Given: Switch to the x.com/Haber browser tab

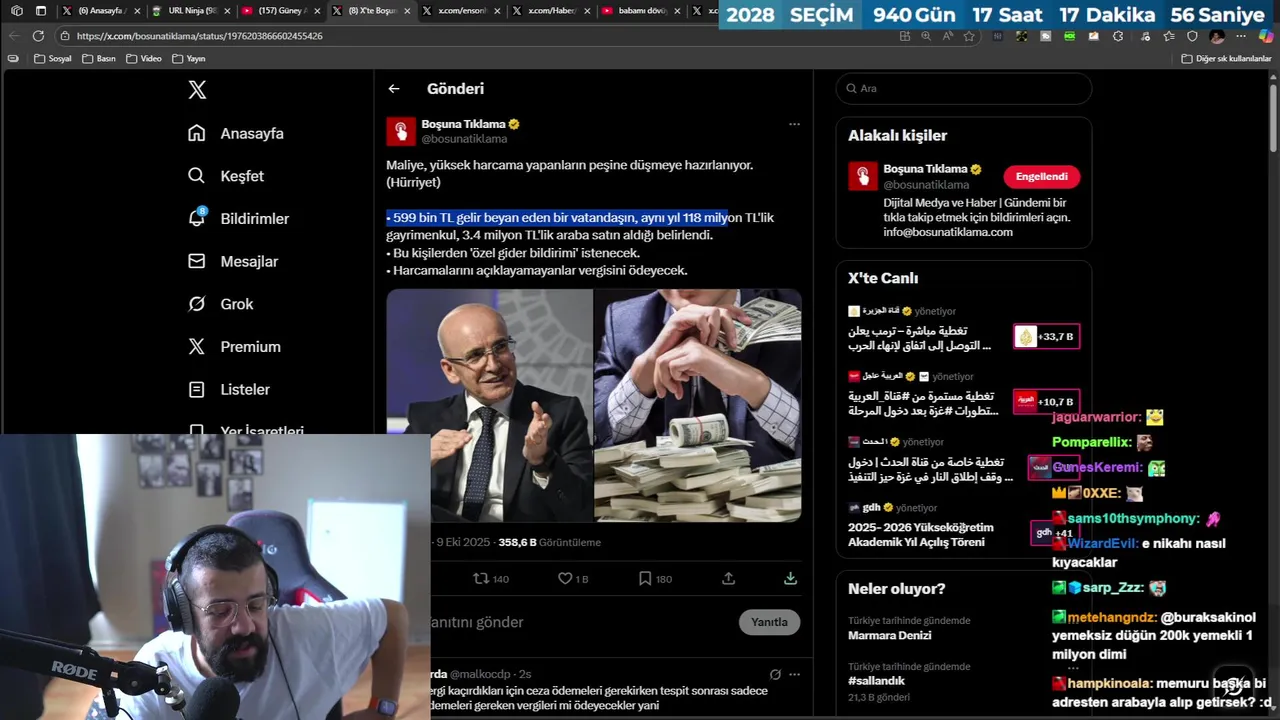Looking at the screenshot, I should [551, 11].
